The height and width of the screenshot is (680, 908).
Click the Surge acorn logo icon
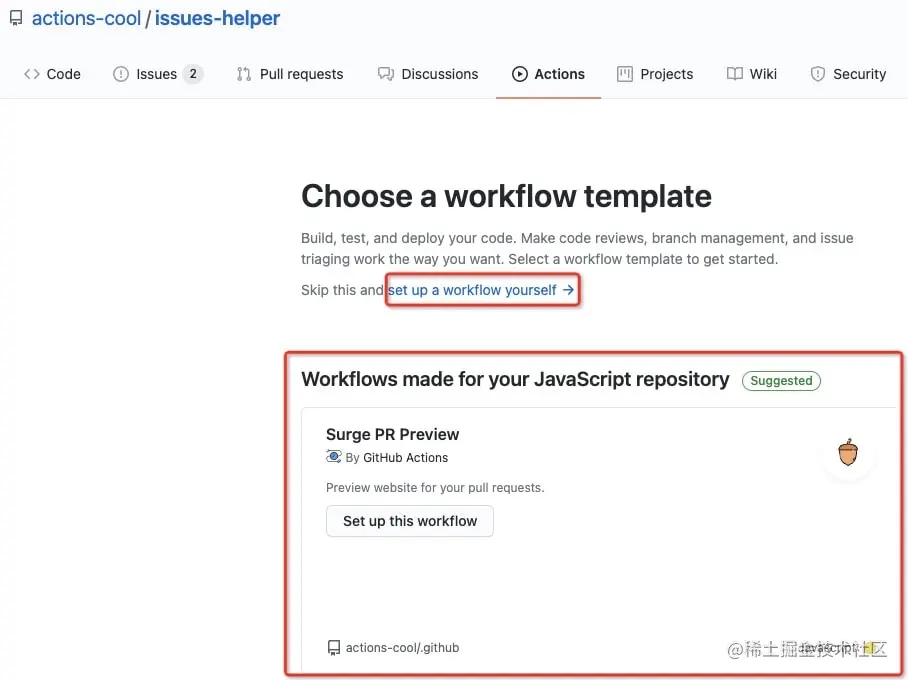pos(848,453)
